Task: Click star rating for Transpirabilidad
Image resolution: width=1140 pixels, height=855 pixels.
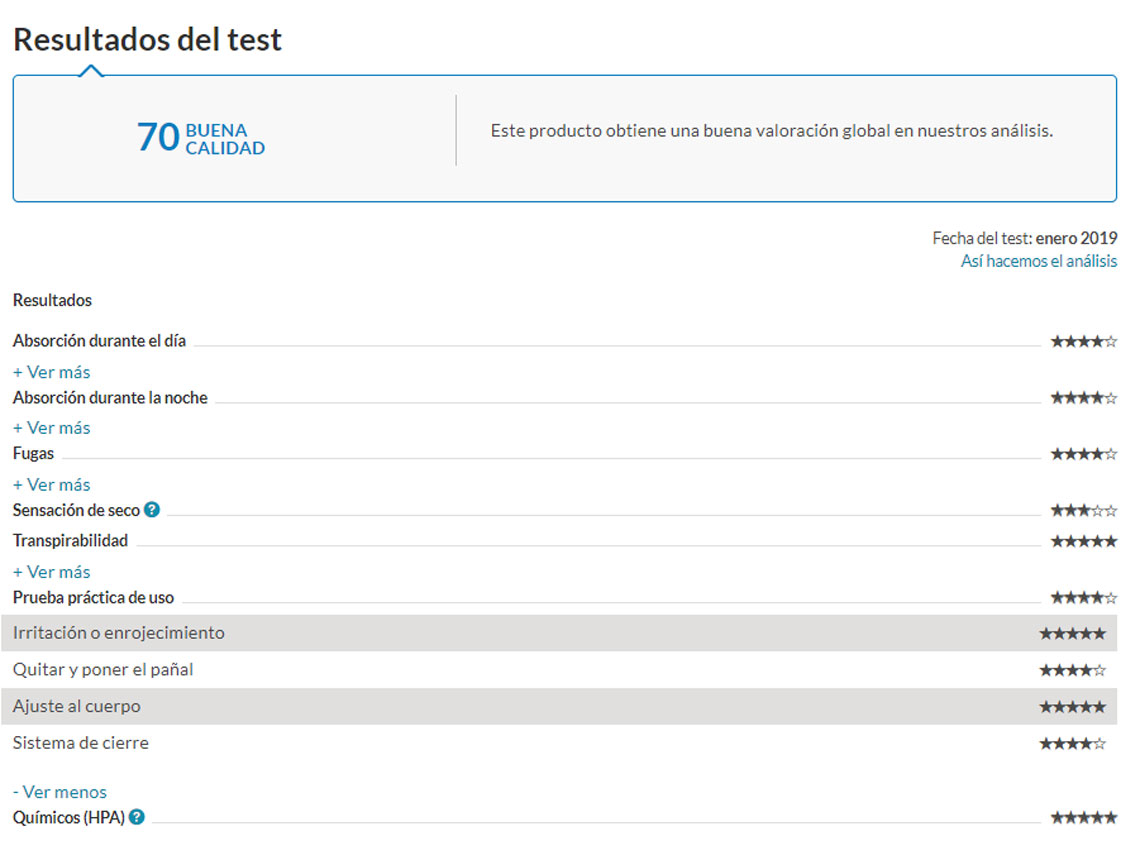Action: pos(1083,542)
